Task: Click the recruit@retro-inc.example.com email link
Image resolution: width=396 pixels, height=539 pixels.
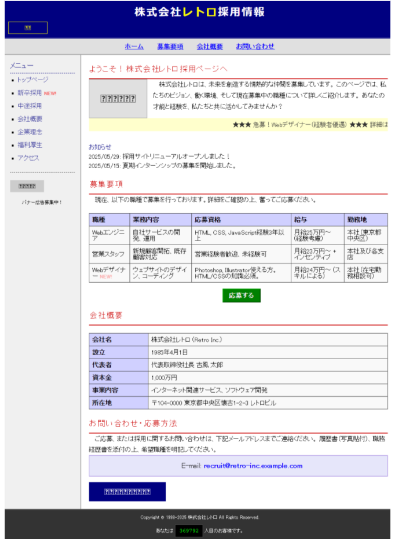Action: point(253,466)
